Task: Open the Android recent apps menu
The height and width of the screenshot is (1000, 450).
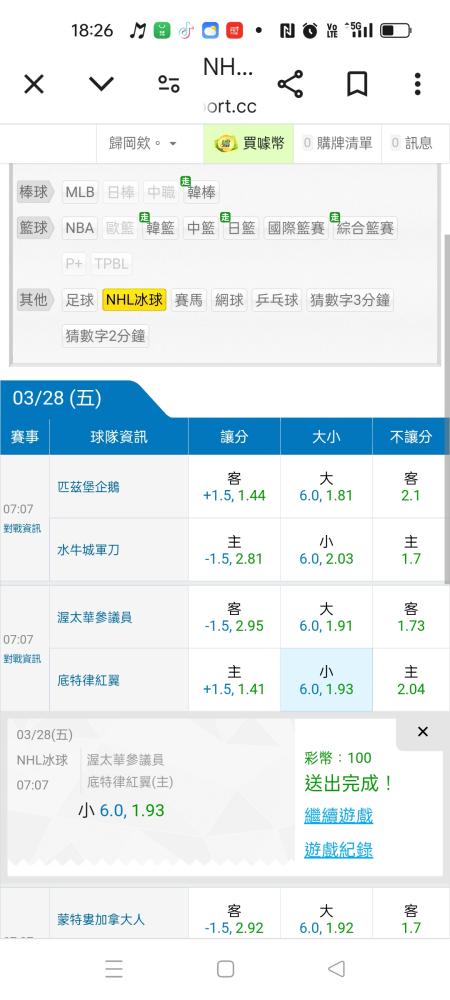Action: [x=113, y=969]
